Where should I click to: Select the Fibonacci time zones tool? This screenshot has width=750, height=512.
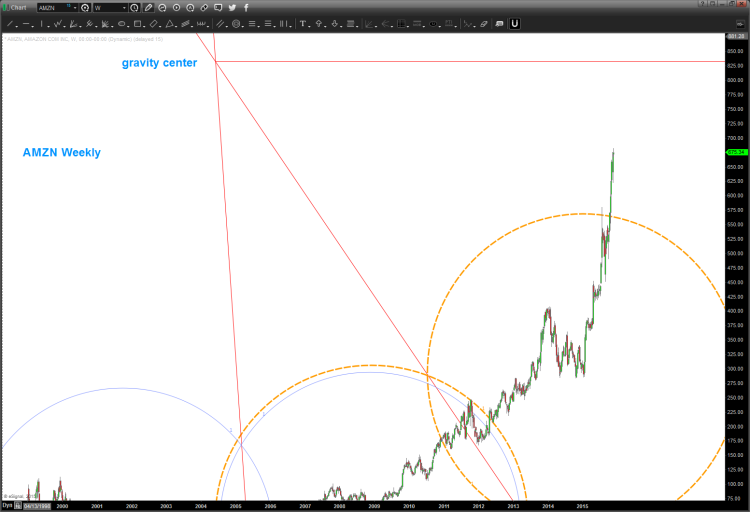click(x=284, y=23)
